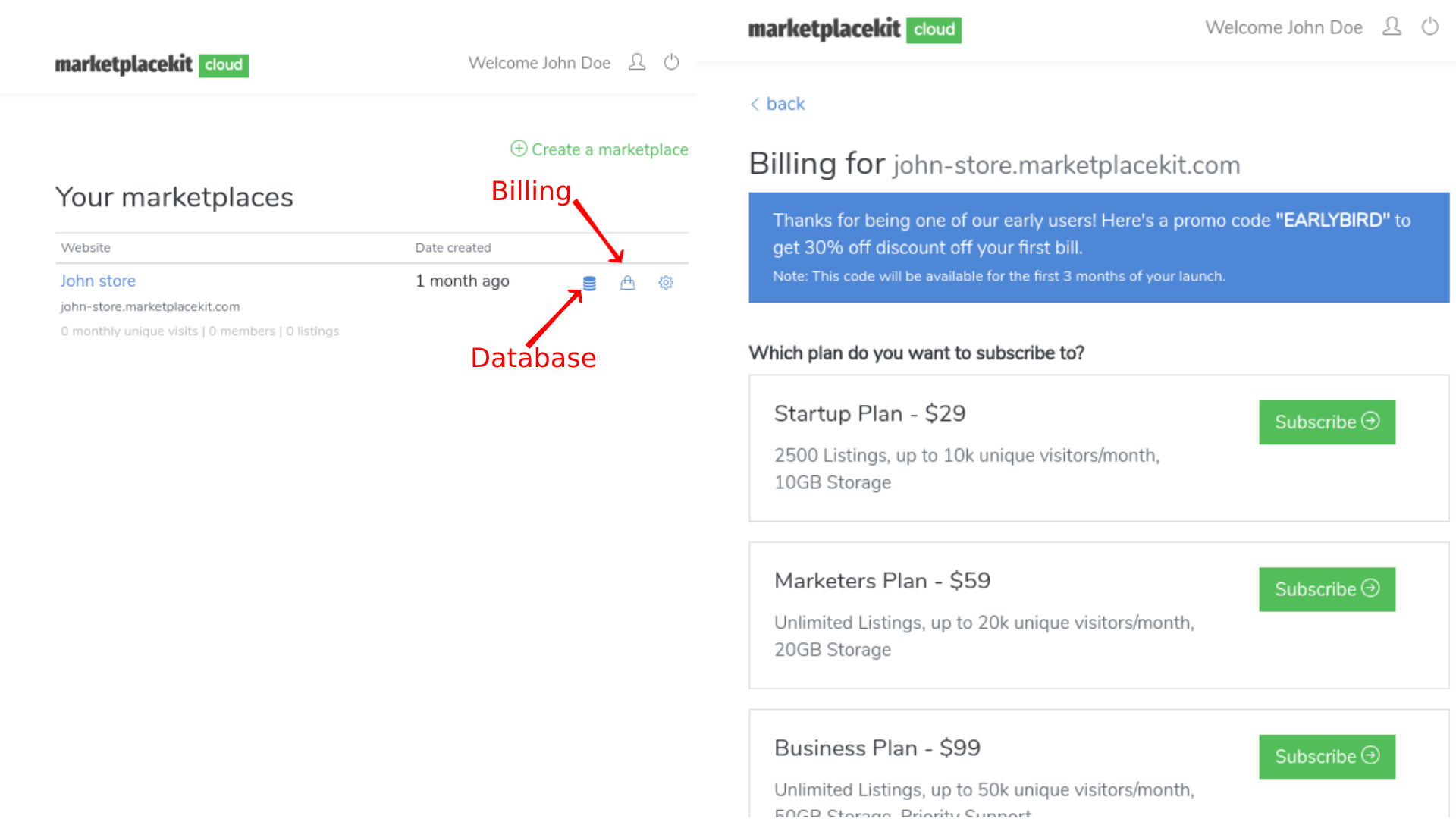Click the Startup Plan subscription option
Screen dimensions: 1456x819
pos(1326,421)
